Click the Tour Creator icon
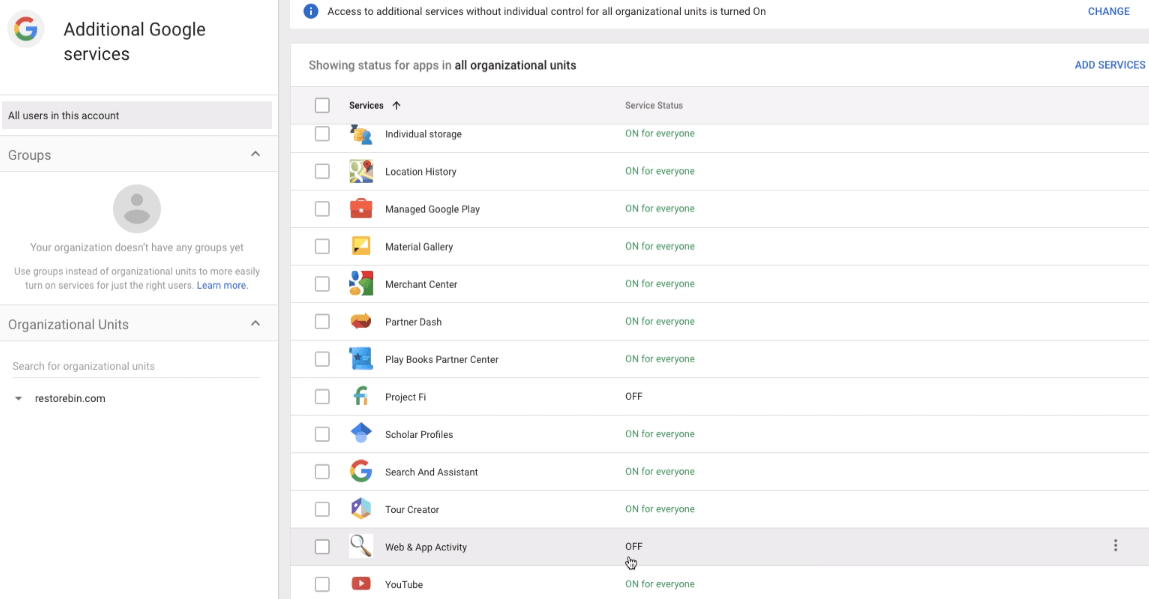This screenshot has height=599, width=1149. pos(361,509)
